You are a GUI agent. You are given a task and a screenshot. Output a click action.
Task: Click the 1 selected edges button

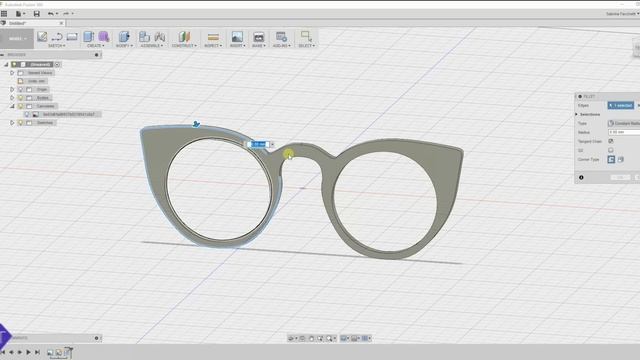click(621, 106)
